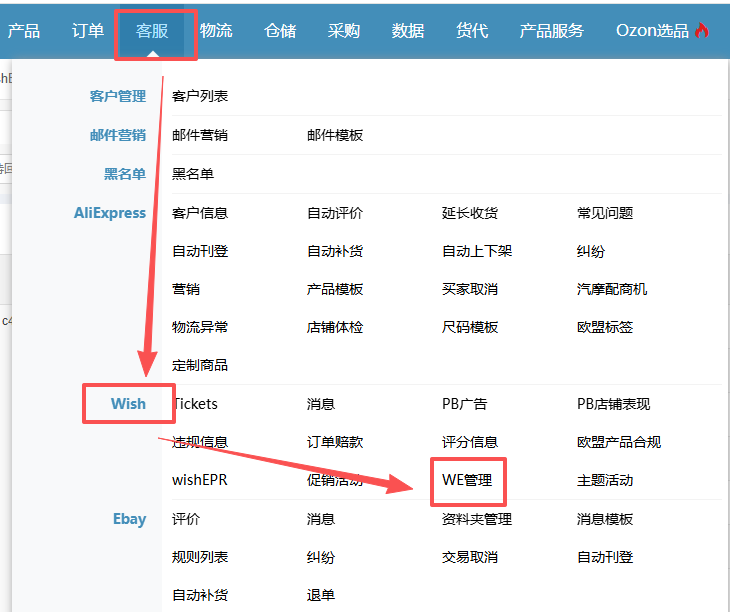Viewport: 730px width, 612px height.
Task: Open the 产品服务 navigation tab
Action: [551, 31]
